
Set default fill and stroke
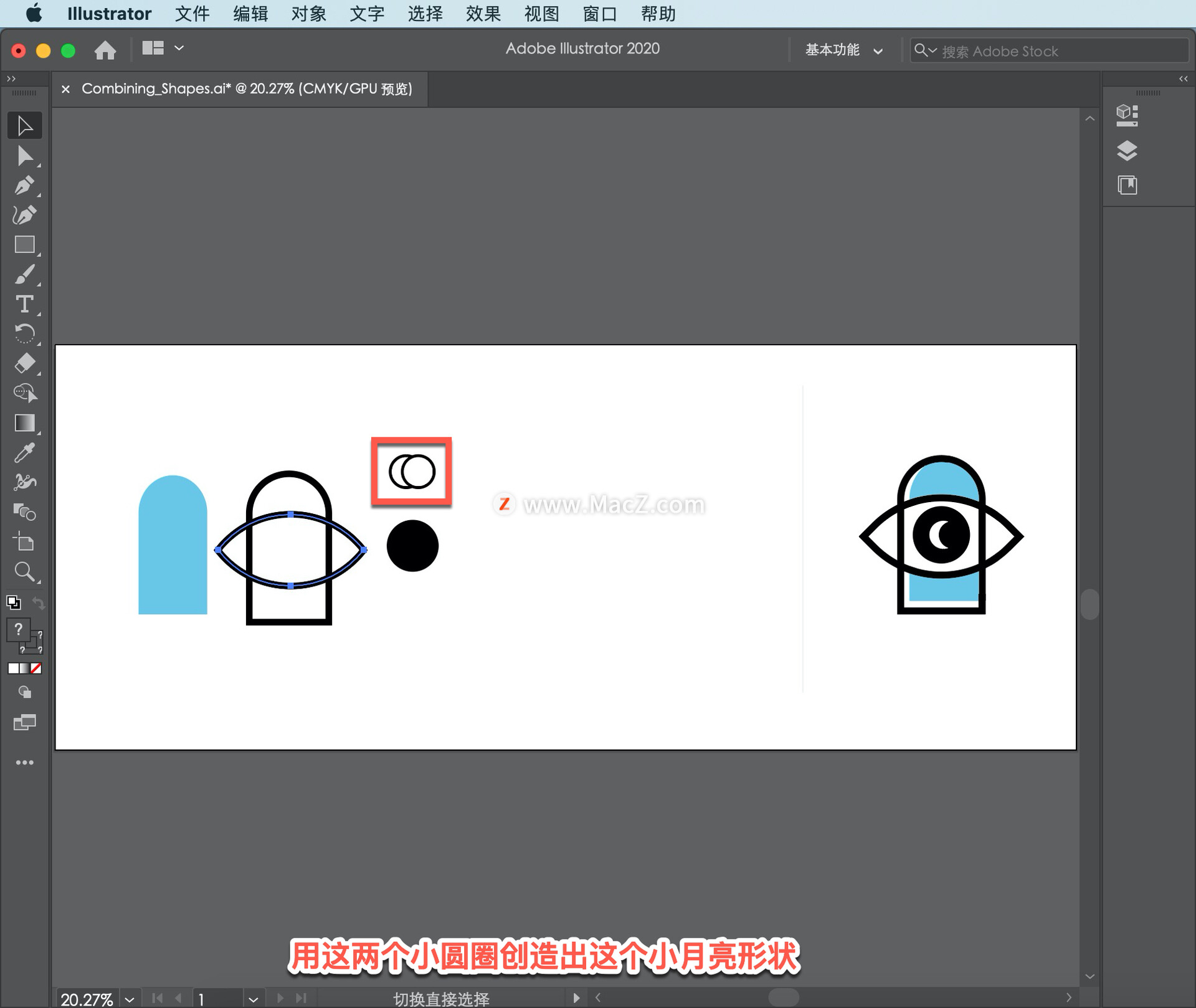point(14,602)
